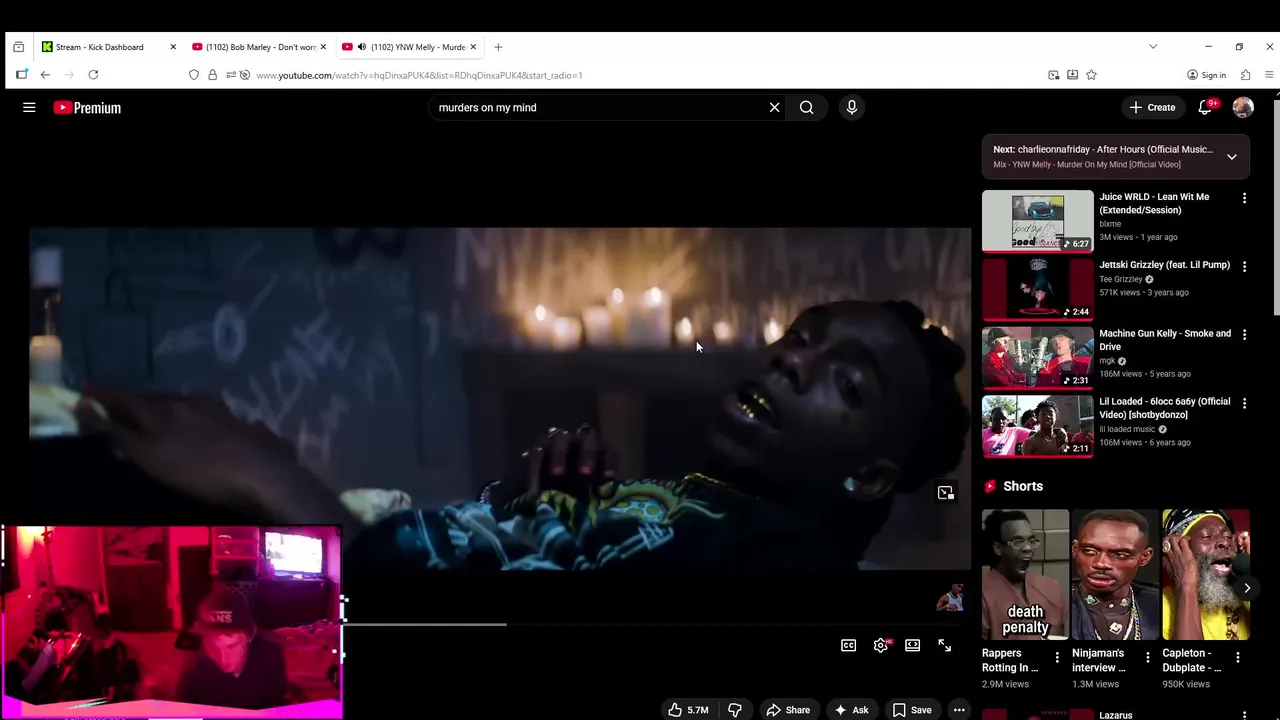
Task: Click browser Sign in button
Action: click(1206, 75)
